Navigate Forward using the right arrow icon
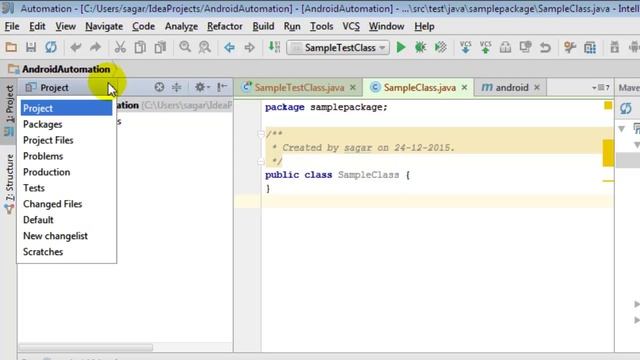The image size is (640, 360). (249, 47)
